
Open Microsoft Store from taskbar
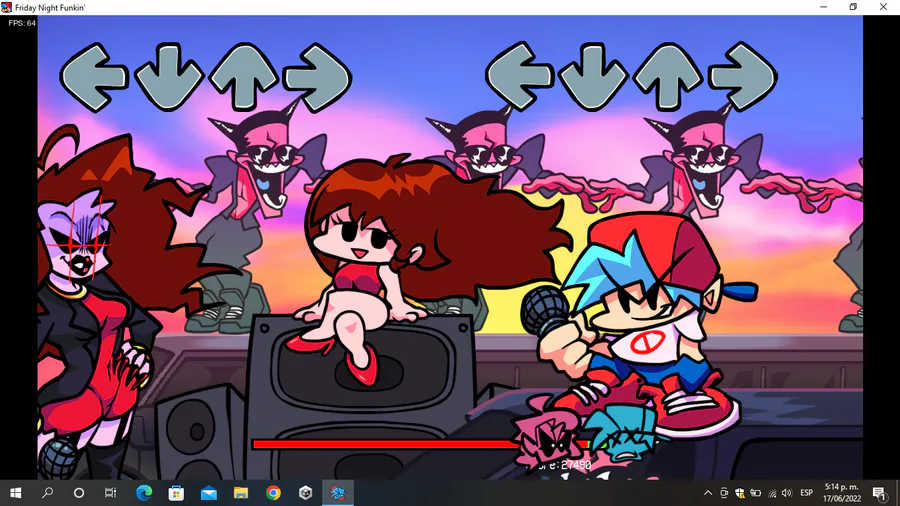(x=176, y=493)
